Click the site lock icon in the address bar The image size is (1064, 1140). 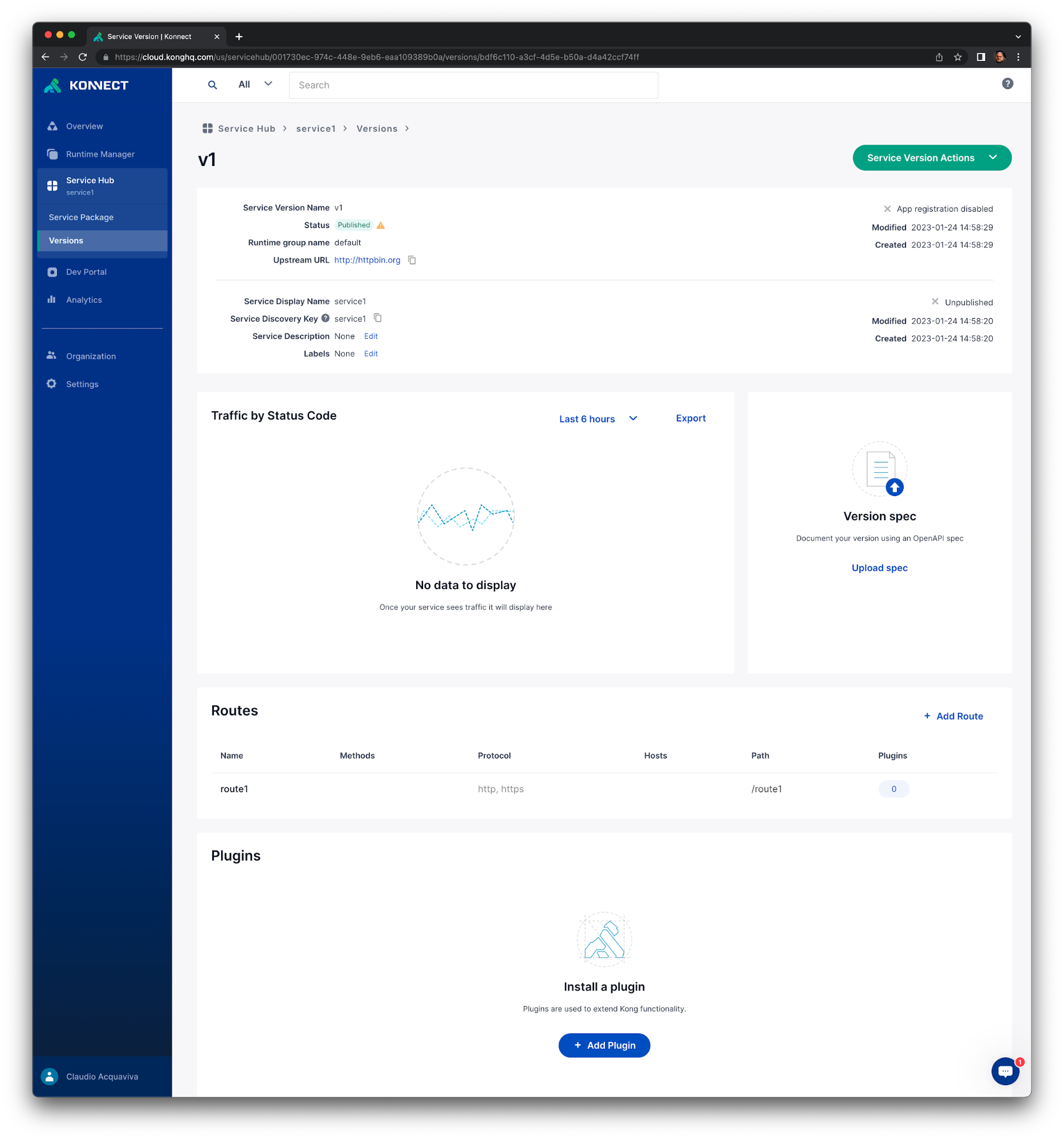tap(105, 58)
